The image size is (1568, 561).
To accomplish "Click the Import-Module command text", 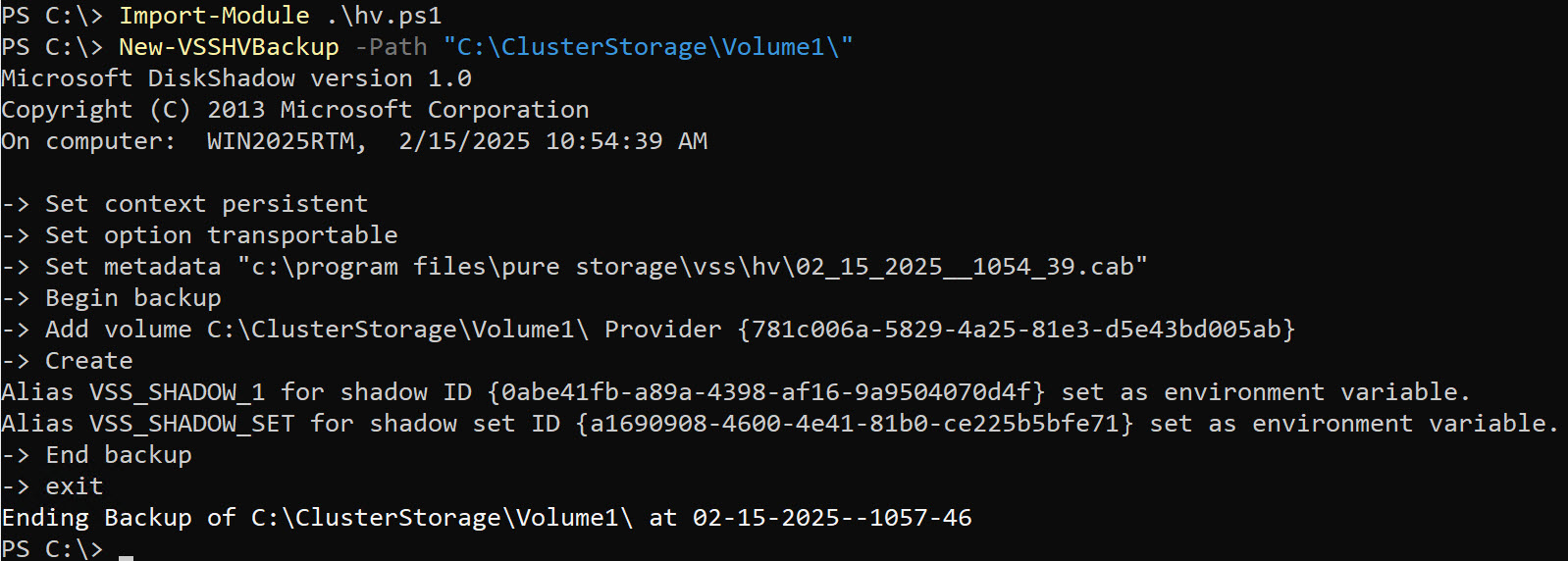I will (x=214, y=16).
